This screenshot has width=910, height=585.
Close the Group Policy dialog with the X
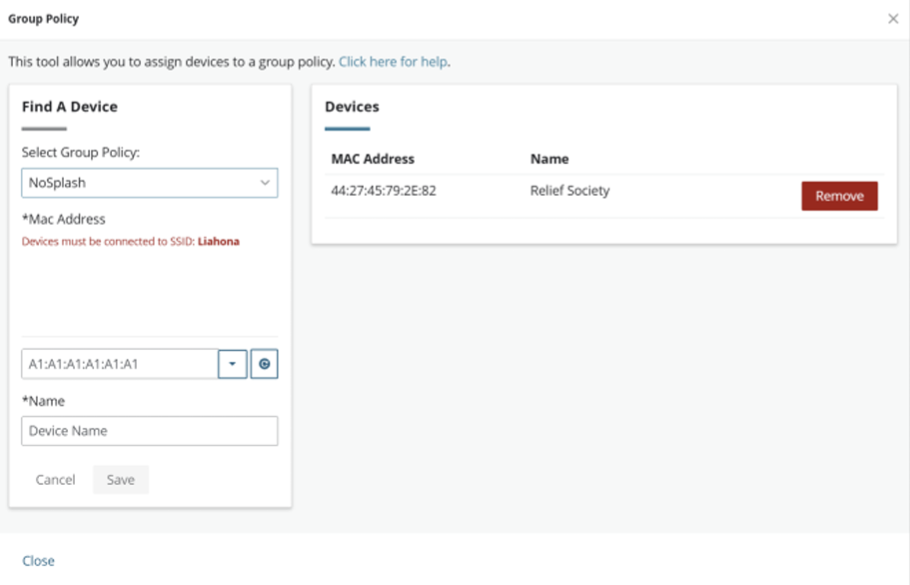tap(893, 19)
